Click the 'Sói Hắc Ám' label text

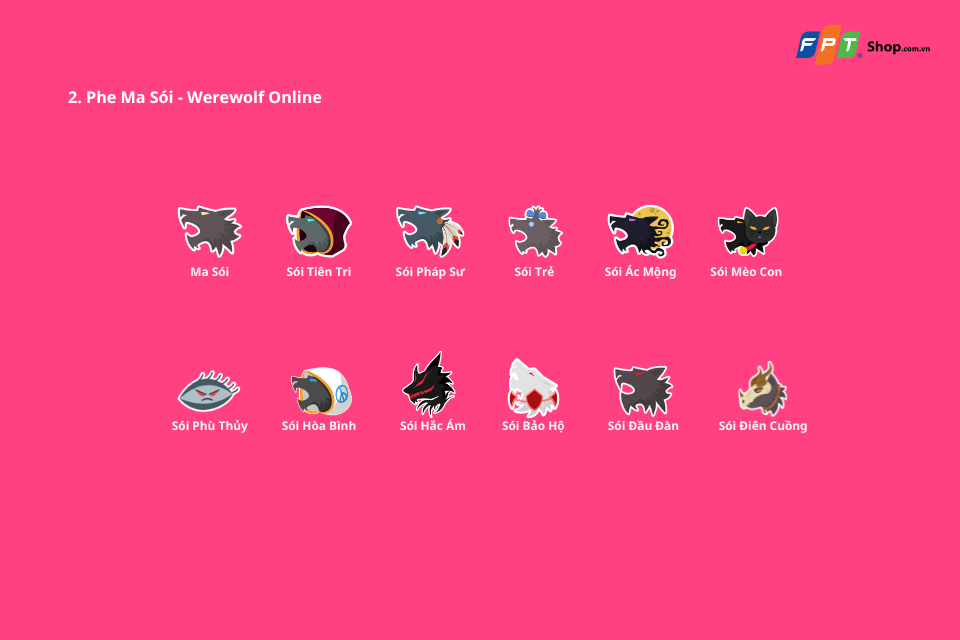pos(433,426)
